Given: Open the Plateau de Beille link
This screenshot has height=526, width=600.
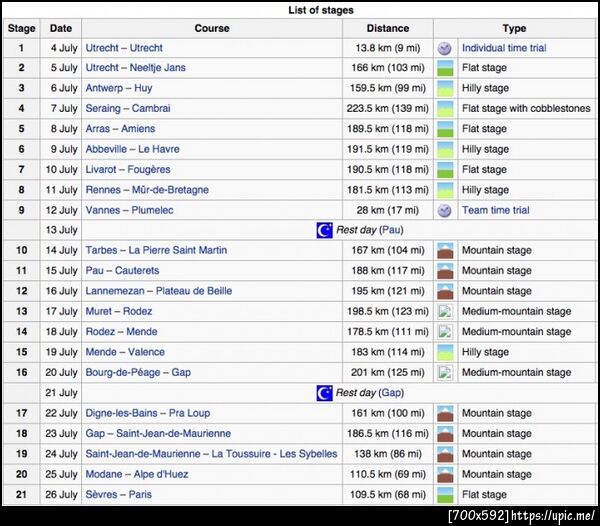Looking at the screenshot, I should tap(194, 291).
